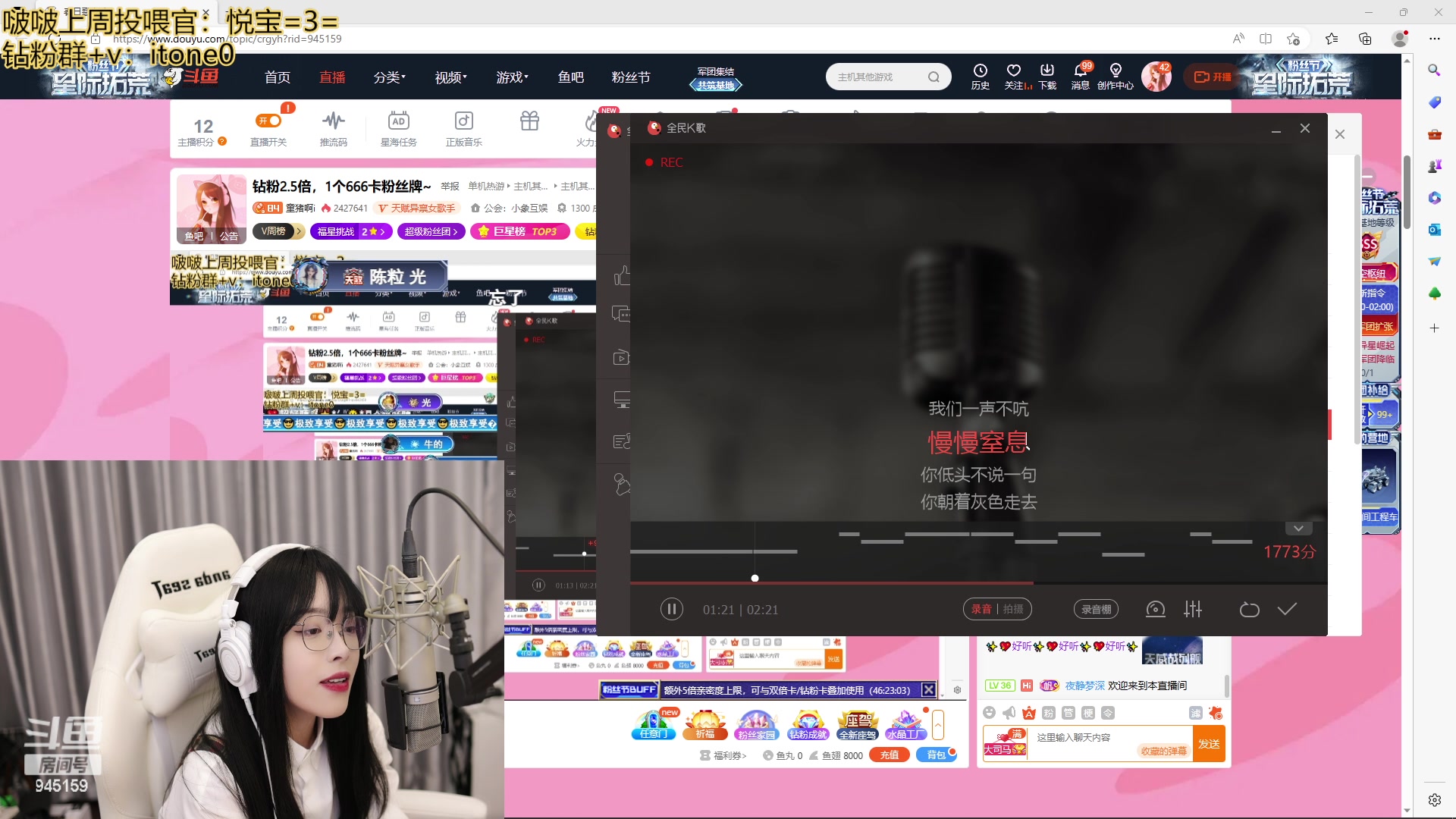Screen dimensions: 1456x819
Task: Open the 钻粉成就 diamond achievement icon
Action: pyautogui.click(x=808, y=724)
